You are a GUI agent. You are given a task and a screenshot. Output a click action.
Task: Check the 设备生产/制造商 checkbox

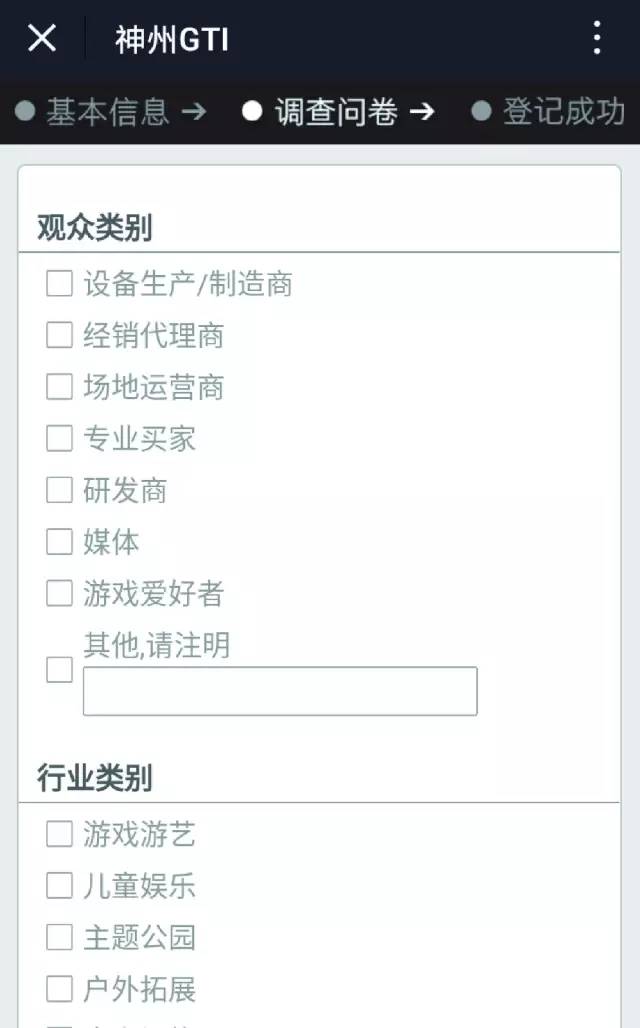(59, 284)
